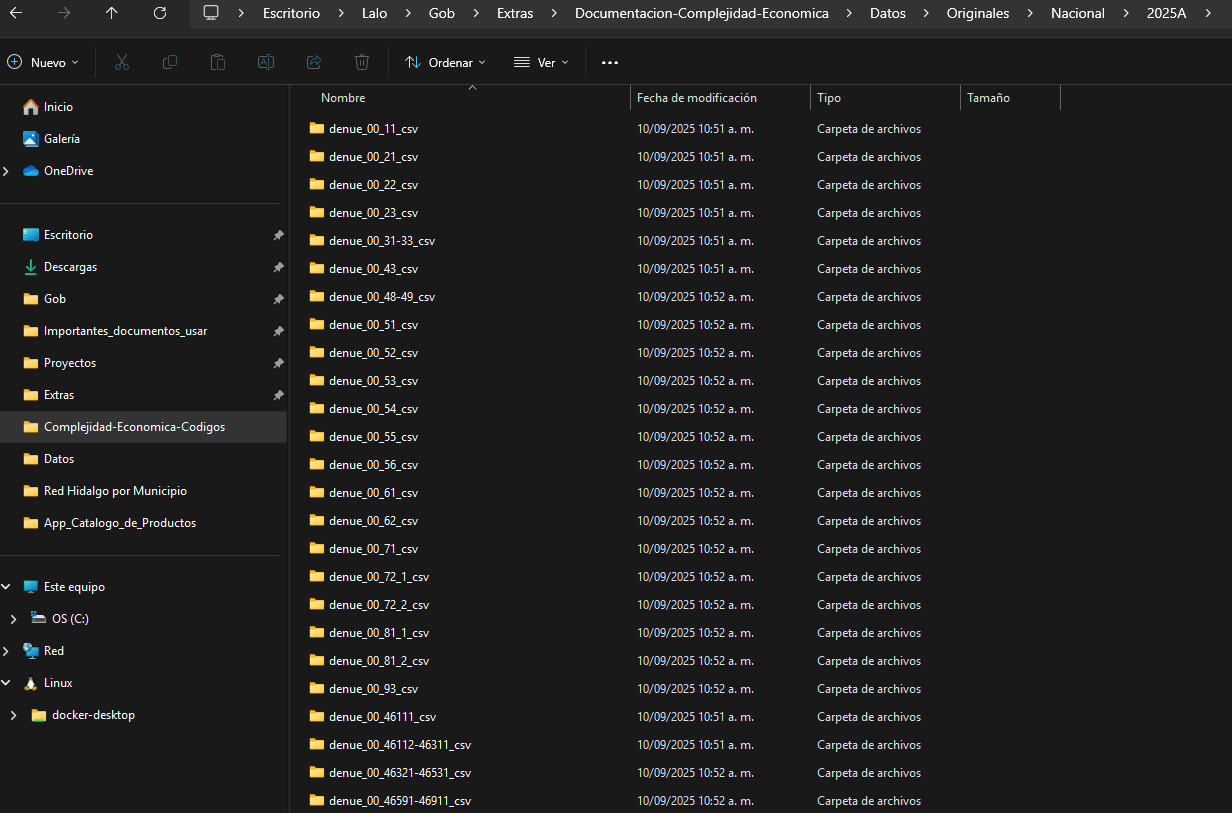Open Descargas in the sidebar

point(70,267)
